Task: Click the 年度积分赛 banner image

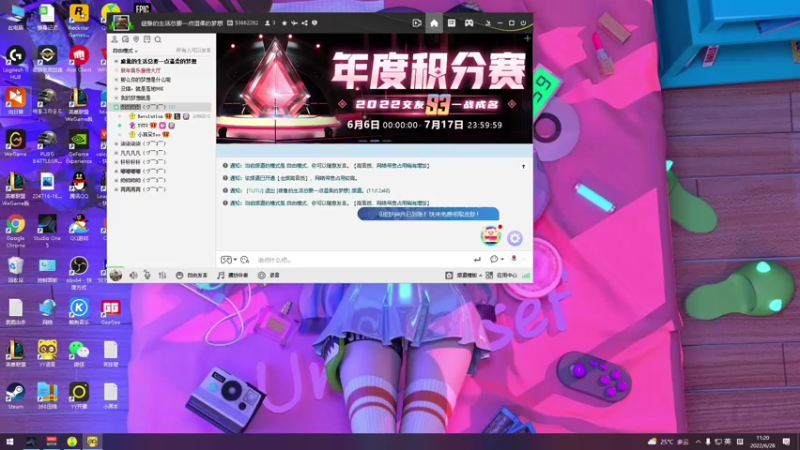Action: point(374,89)
